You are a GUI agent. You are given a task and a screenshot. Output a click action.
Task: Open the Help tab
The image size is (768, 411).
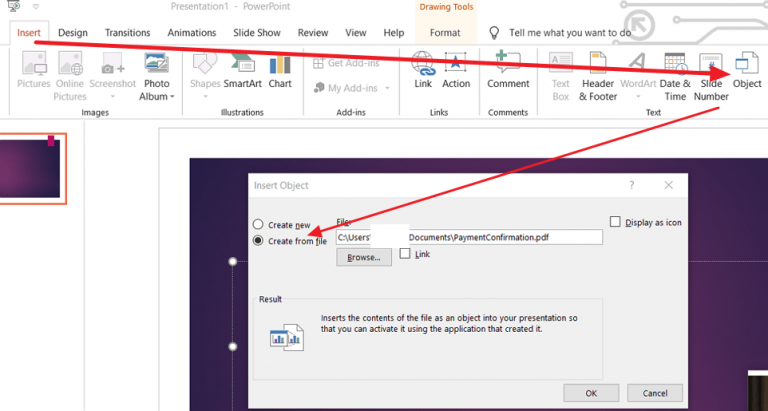(394, 33)
